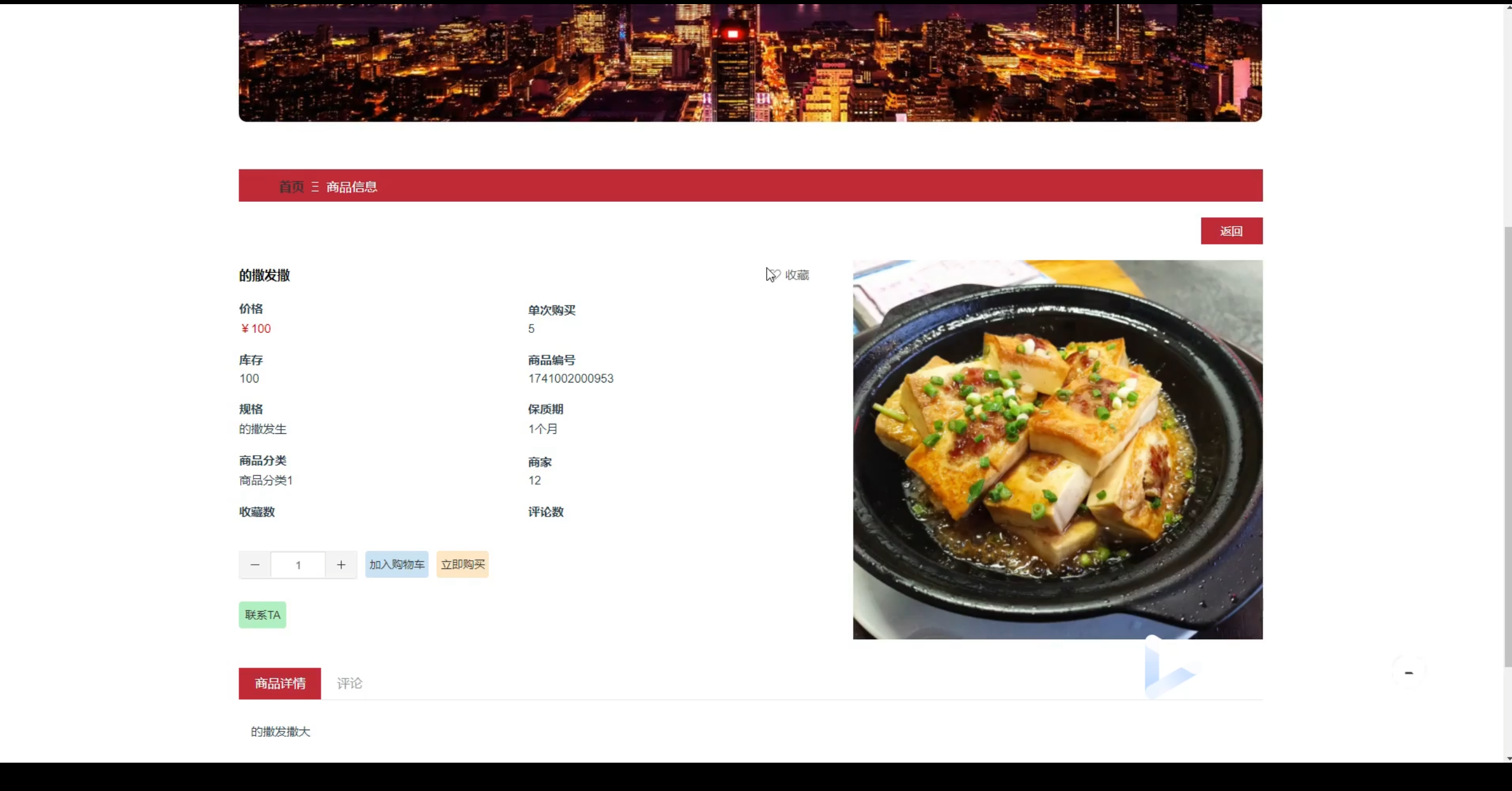Click the floating circular back-to-top button

tap(1409, 672)
